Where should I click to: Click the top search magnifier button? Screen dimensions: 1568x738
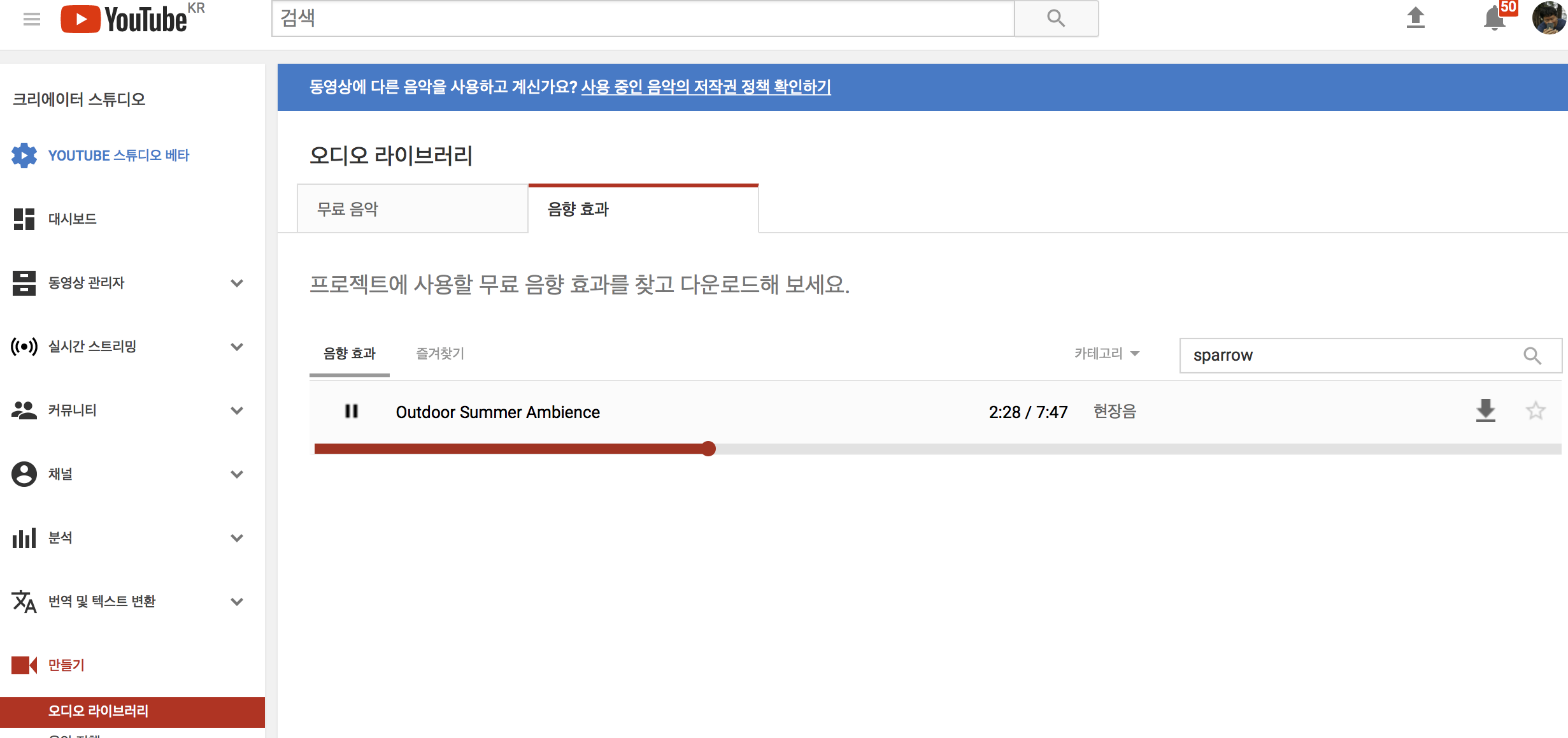coord(1055,18)
